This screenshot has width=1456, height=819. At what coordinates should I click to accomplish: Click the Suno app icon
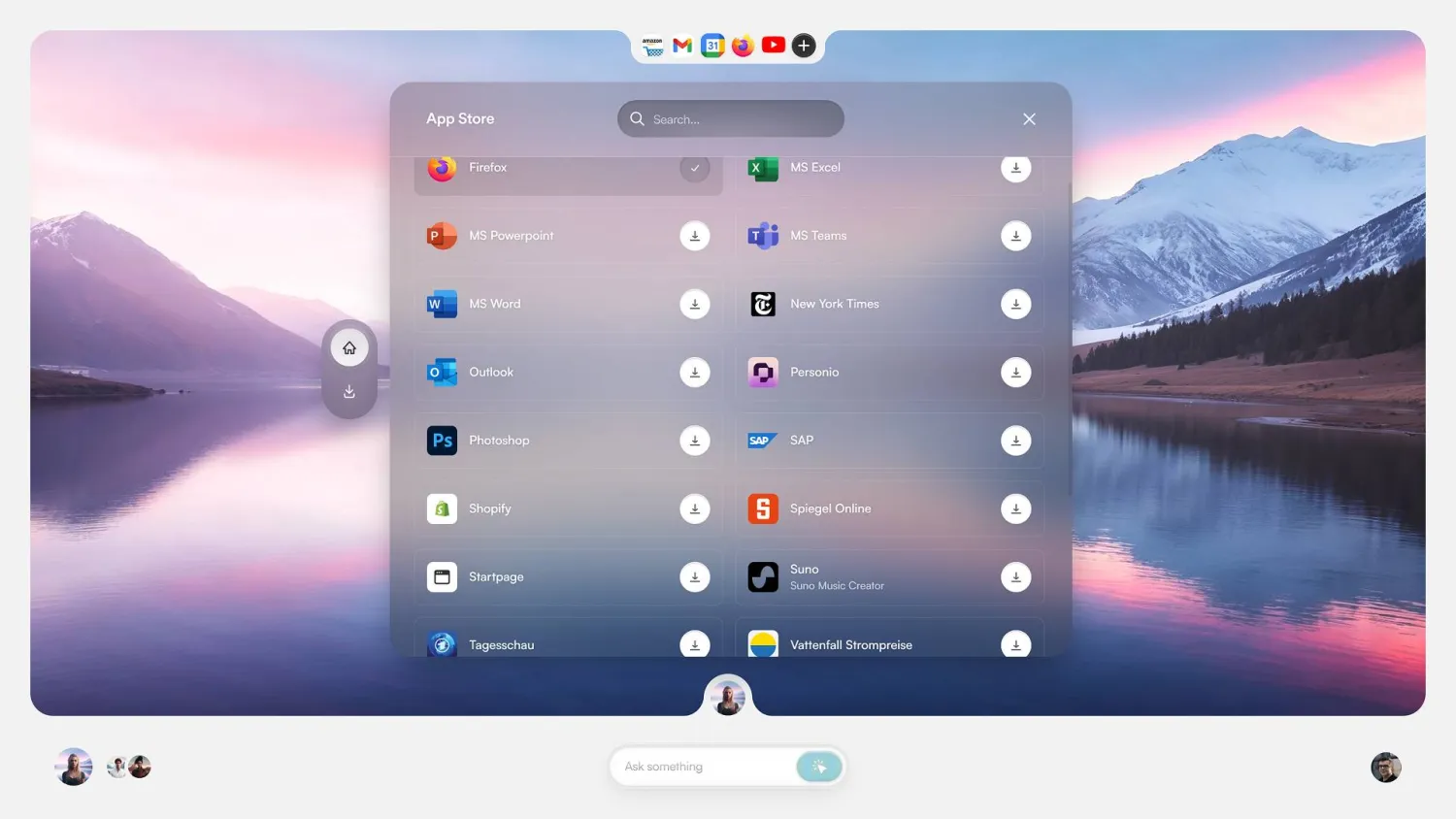pos(763,576)
